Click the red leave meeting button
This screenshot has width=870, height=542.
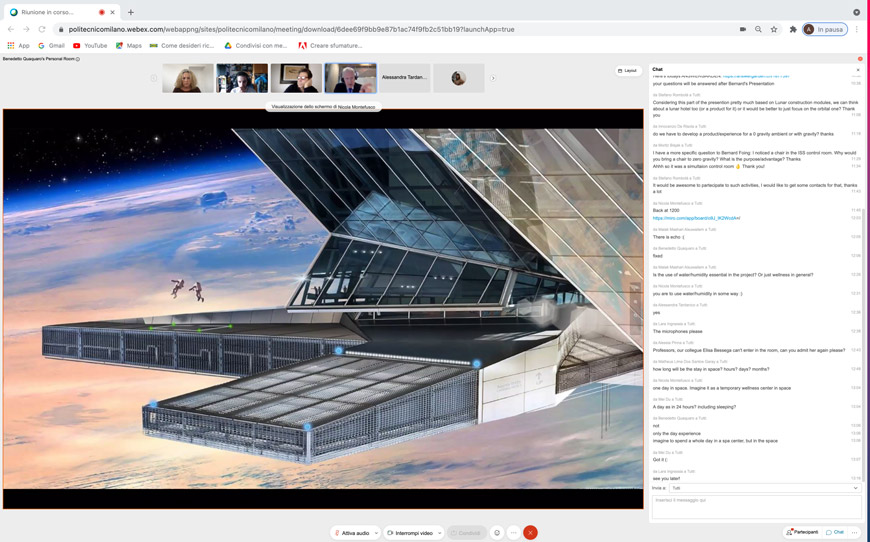(x=530, y=533)
